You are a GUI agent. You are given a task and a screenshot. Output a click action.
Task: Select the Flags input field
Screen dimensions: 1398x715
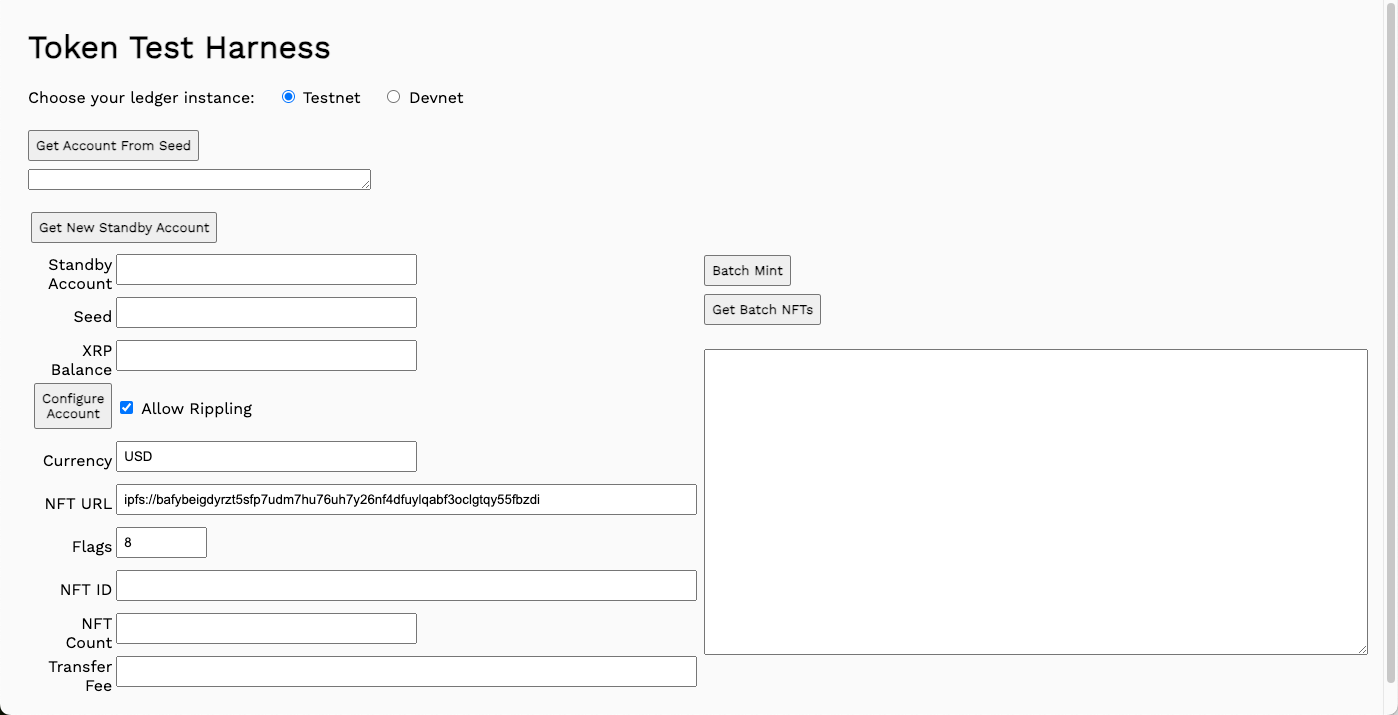[x=161, y=543]
